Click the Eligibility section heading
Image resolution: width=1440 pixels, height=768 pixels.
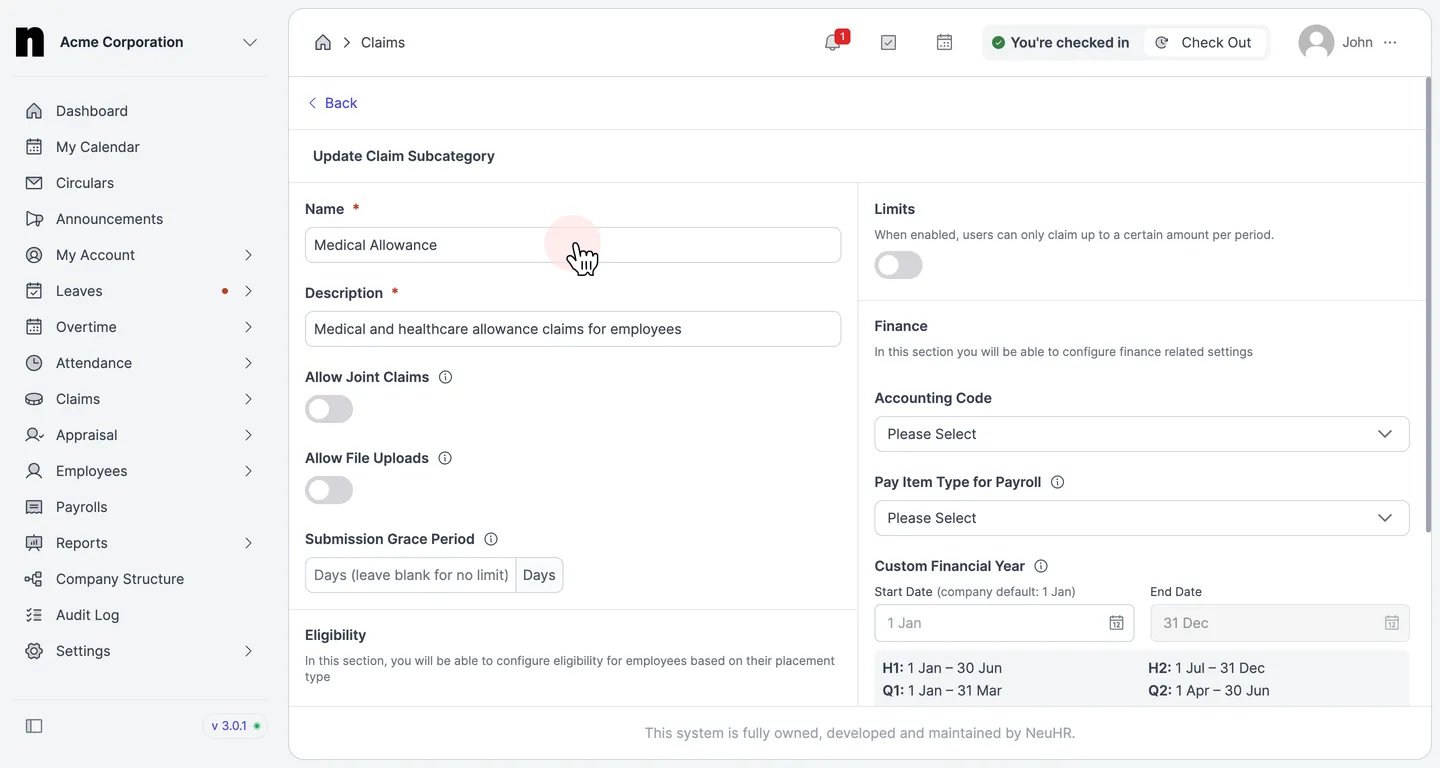[x=336, y=635]
